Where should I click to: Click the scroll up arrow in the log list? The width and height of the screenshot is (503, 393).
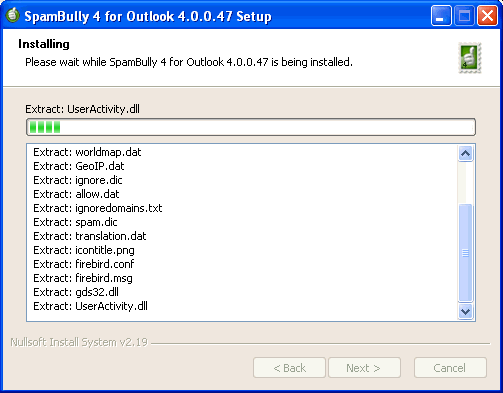(465, 154)
